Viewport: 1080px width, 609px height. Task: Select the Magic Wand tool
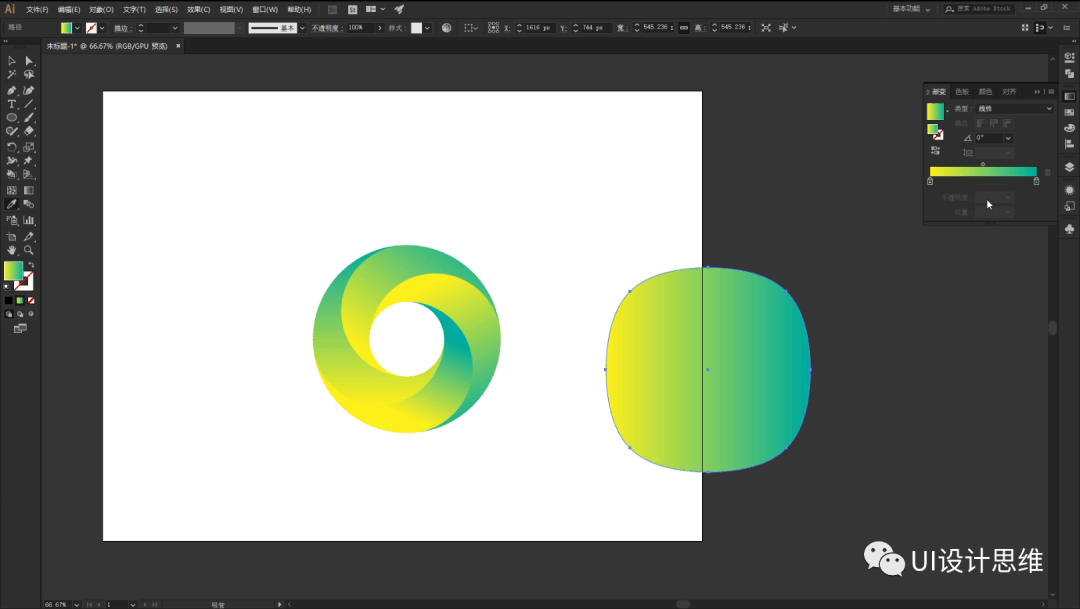[12, 74]
